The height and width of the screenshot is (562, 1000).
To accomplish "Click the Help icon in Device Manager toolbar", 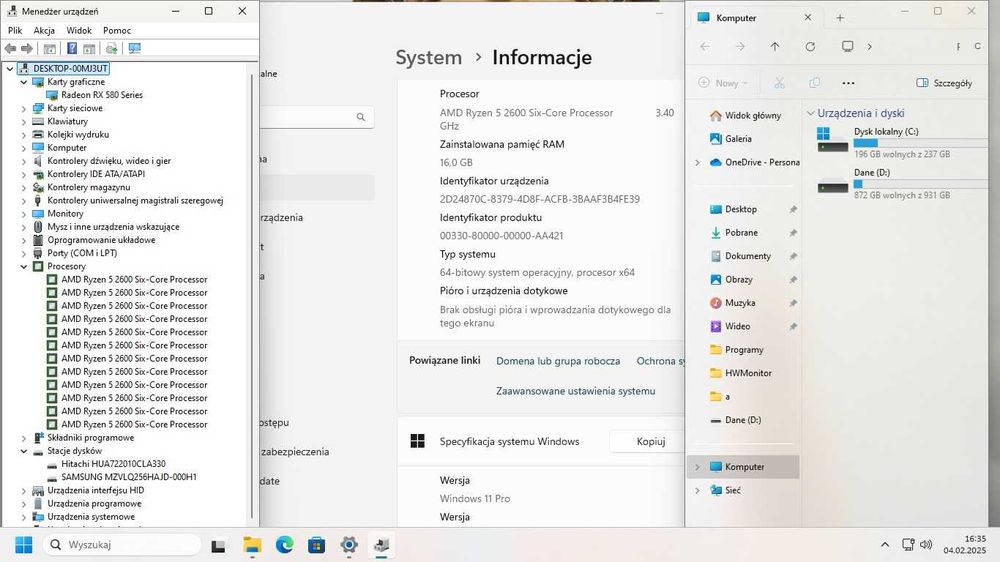I will pos(72,48).
